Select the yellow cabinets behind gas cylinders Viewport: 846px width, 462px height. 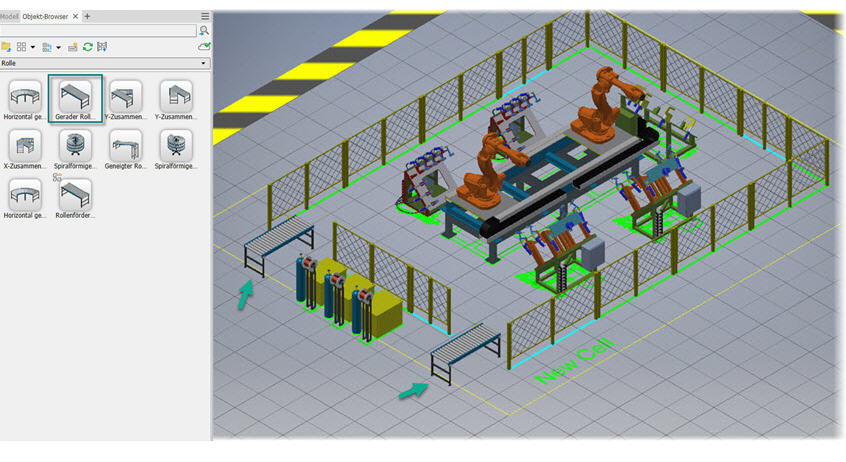pos(360,297)
